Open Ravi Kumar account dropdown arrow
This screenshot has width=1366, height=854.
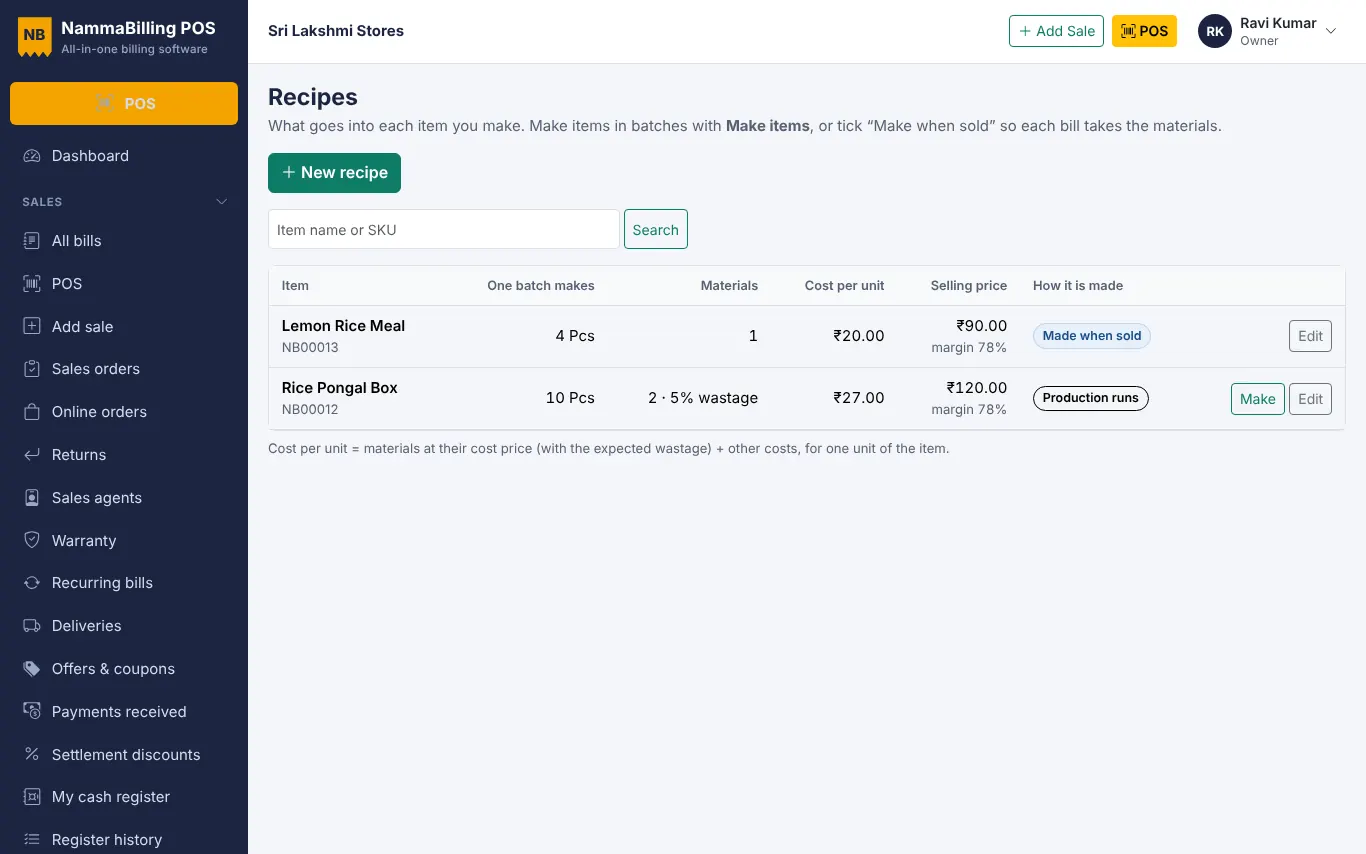coord(1331,31)
